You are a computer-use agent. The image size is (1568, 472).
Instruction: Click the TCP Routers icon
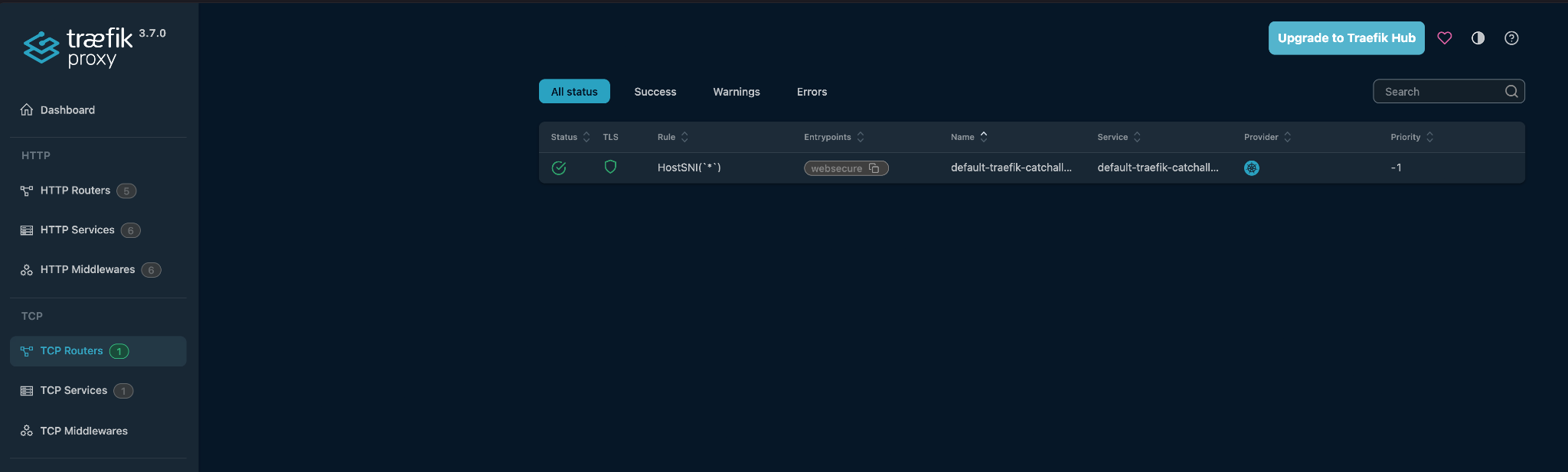tap(27, 351)
